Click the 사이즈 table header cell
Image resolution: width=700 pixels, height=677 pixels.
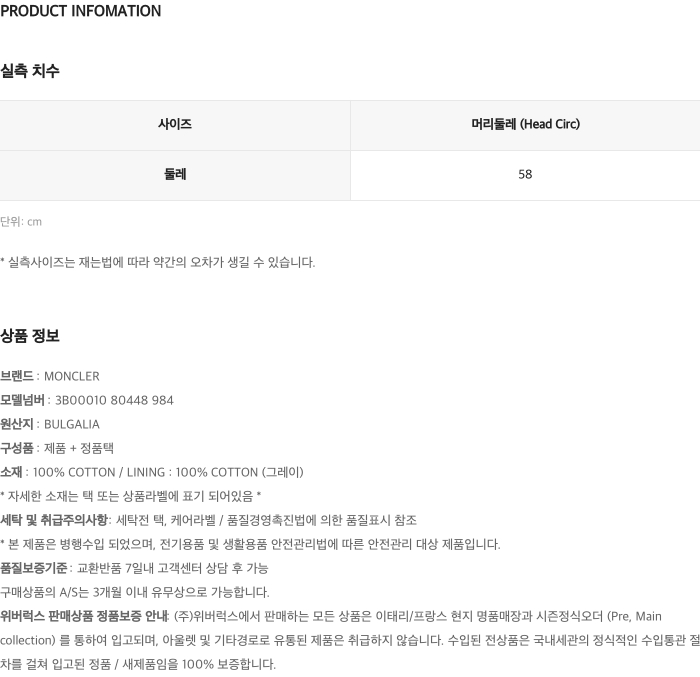coord(175,124)
